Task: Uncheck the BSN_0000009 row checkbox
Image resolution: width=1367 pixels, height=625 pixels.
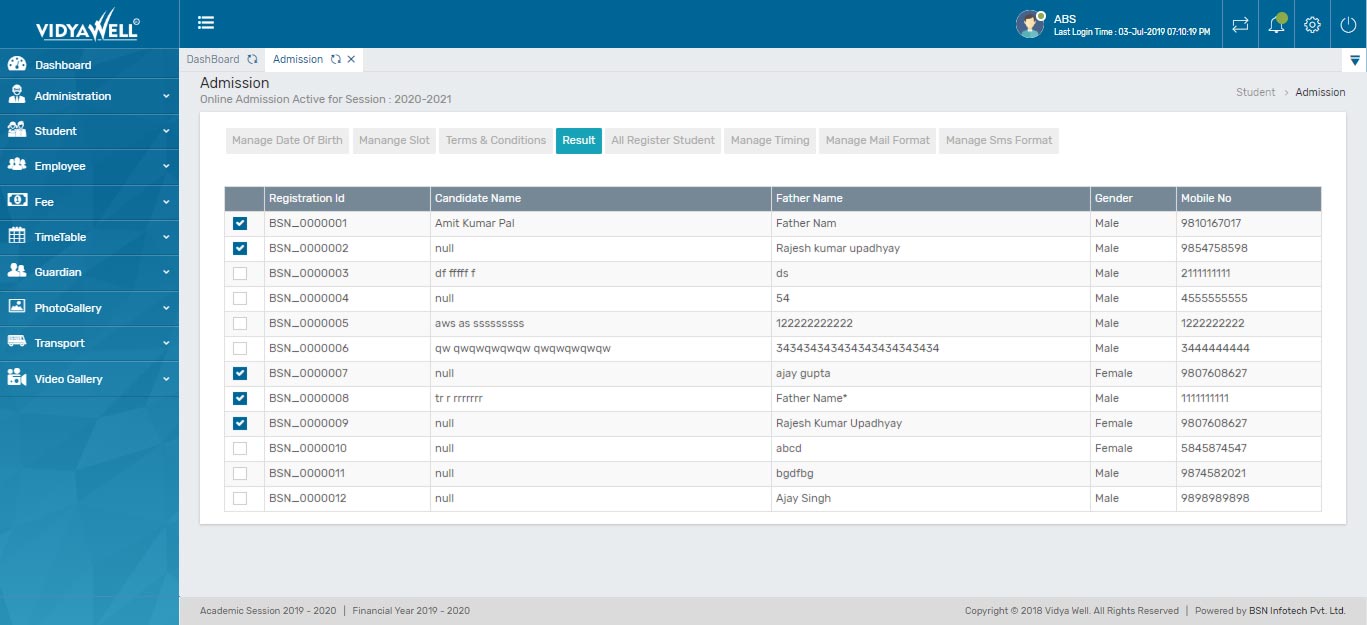Action: pos(240,423)
